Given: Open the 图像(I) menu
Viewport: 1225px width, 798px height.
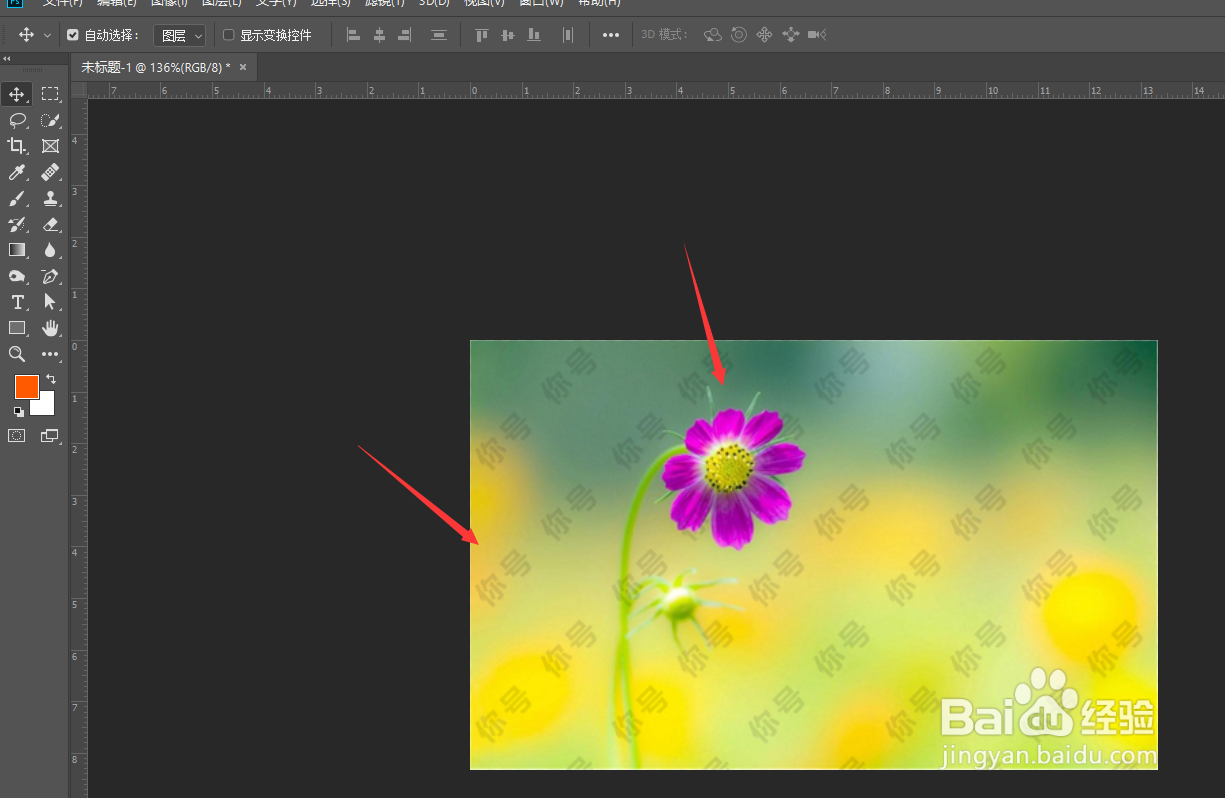Looking at the screenshot, I should tap(169, 3).
